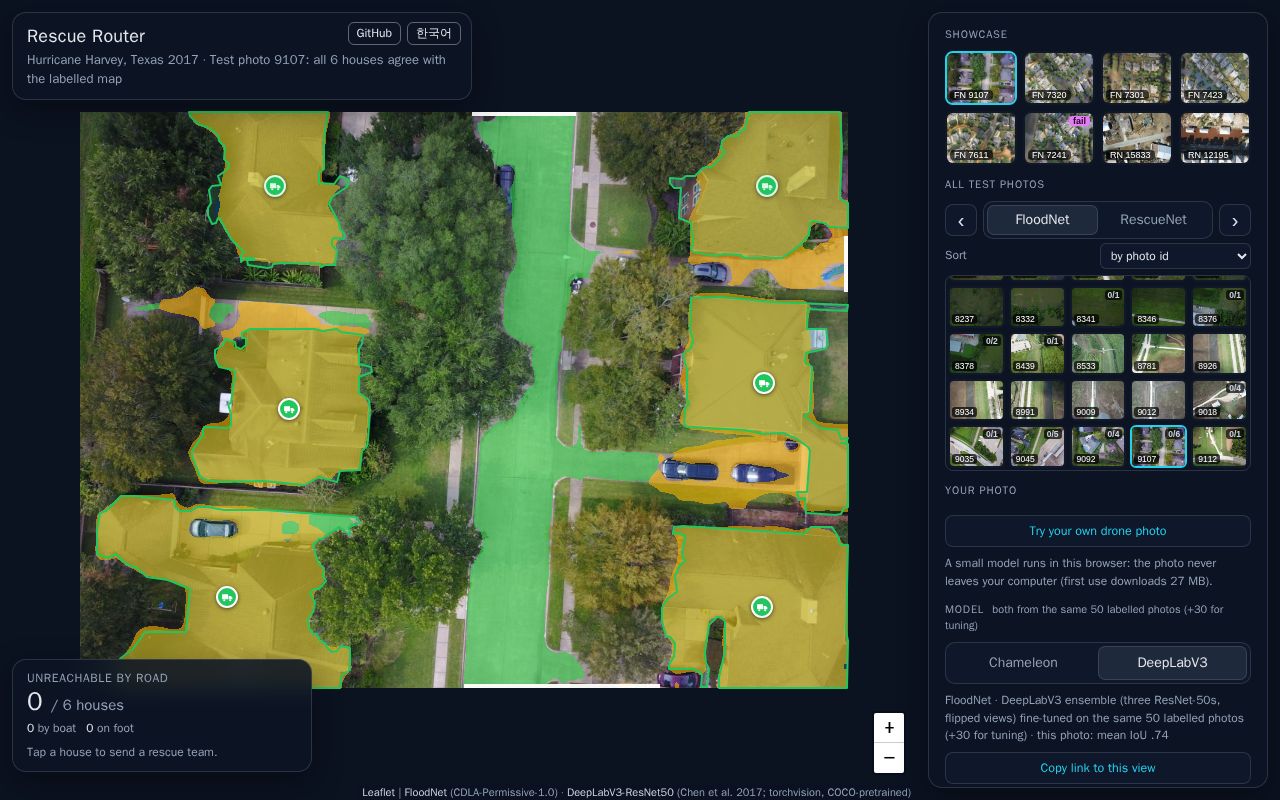Zoom in on the map with the plus button
Viewport: 1280px width, 800px height.
889,728
